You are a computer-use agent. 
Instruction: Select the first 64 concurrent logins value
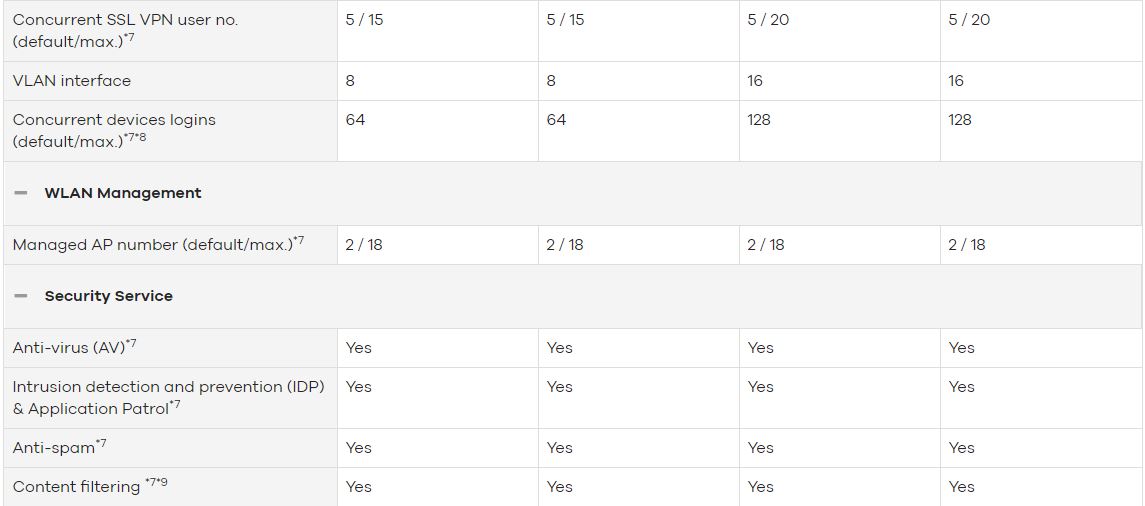click(x=355, y=120)
